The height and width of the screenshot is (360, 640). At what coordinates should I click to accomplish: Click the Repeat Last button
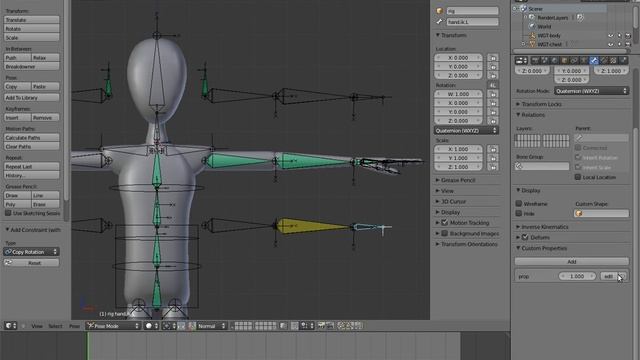31,167
